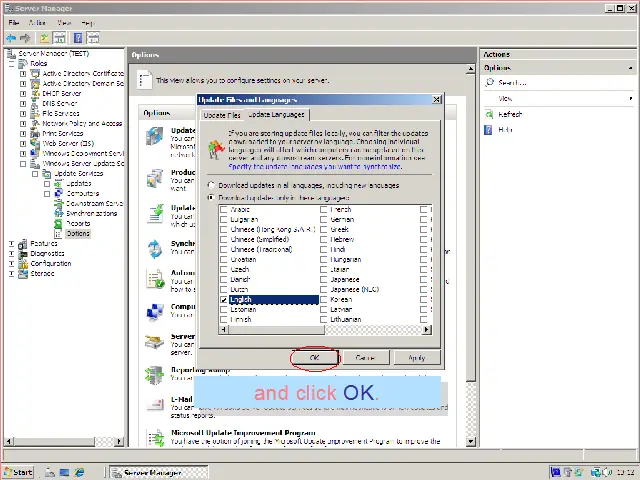Expand the Diagnostics tree node

tap(11, 254)
